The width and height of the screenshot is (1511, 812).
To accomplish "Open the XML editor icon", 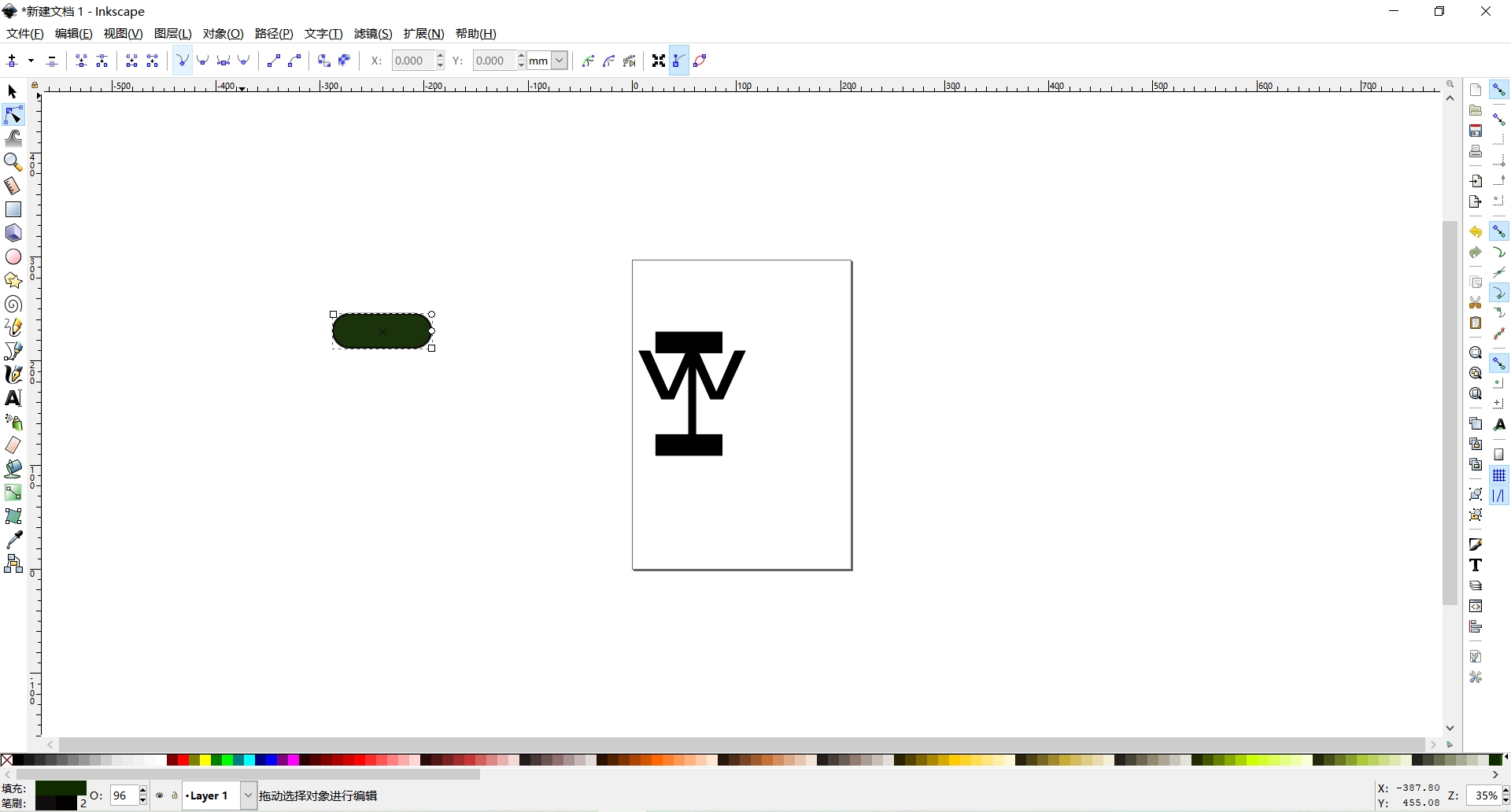I will click(x=1476, y=606).
